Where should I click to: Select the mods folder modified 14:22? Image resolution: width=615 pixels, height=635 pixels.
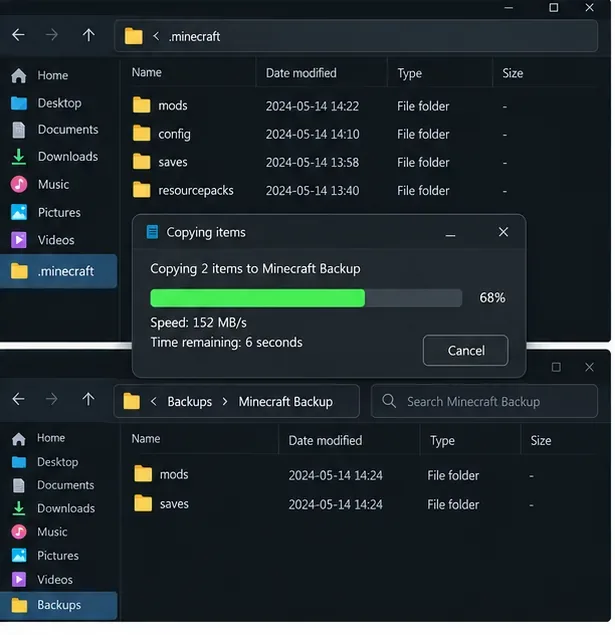[x=160, y=106]
